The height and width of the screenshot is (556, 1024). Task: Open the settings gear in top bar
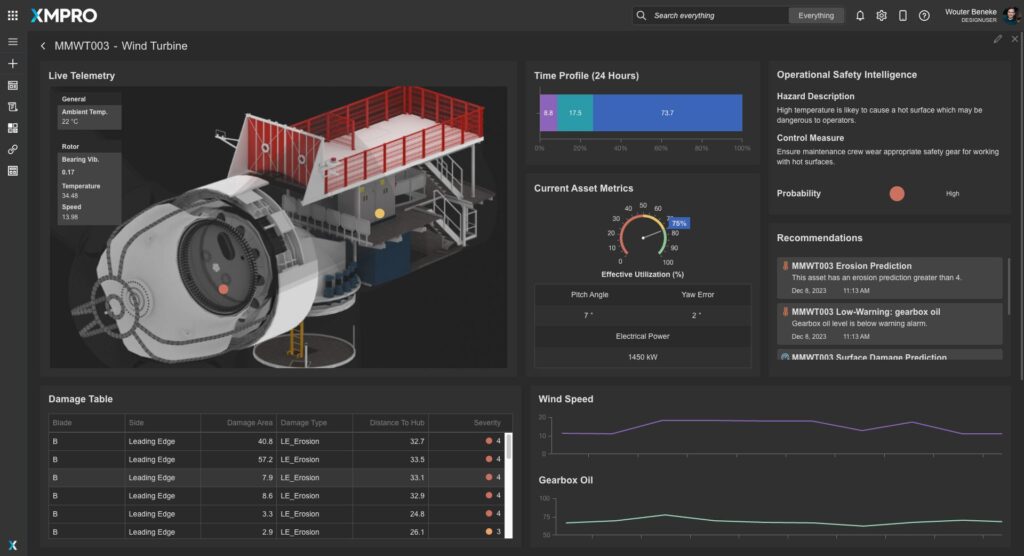[x=881, y=15]
